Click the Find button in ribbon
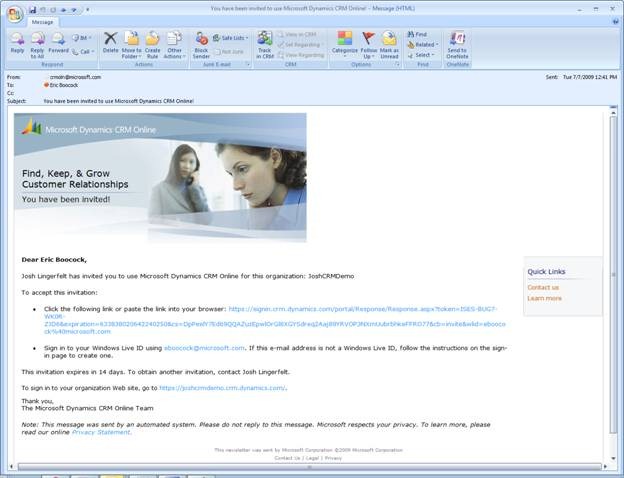 [418, 34]
